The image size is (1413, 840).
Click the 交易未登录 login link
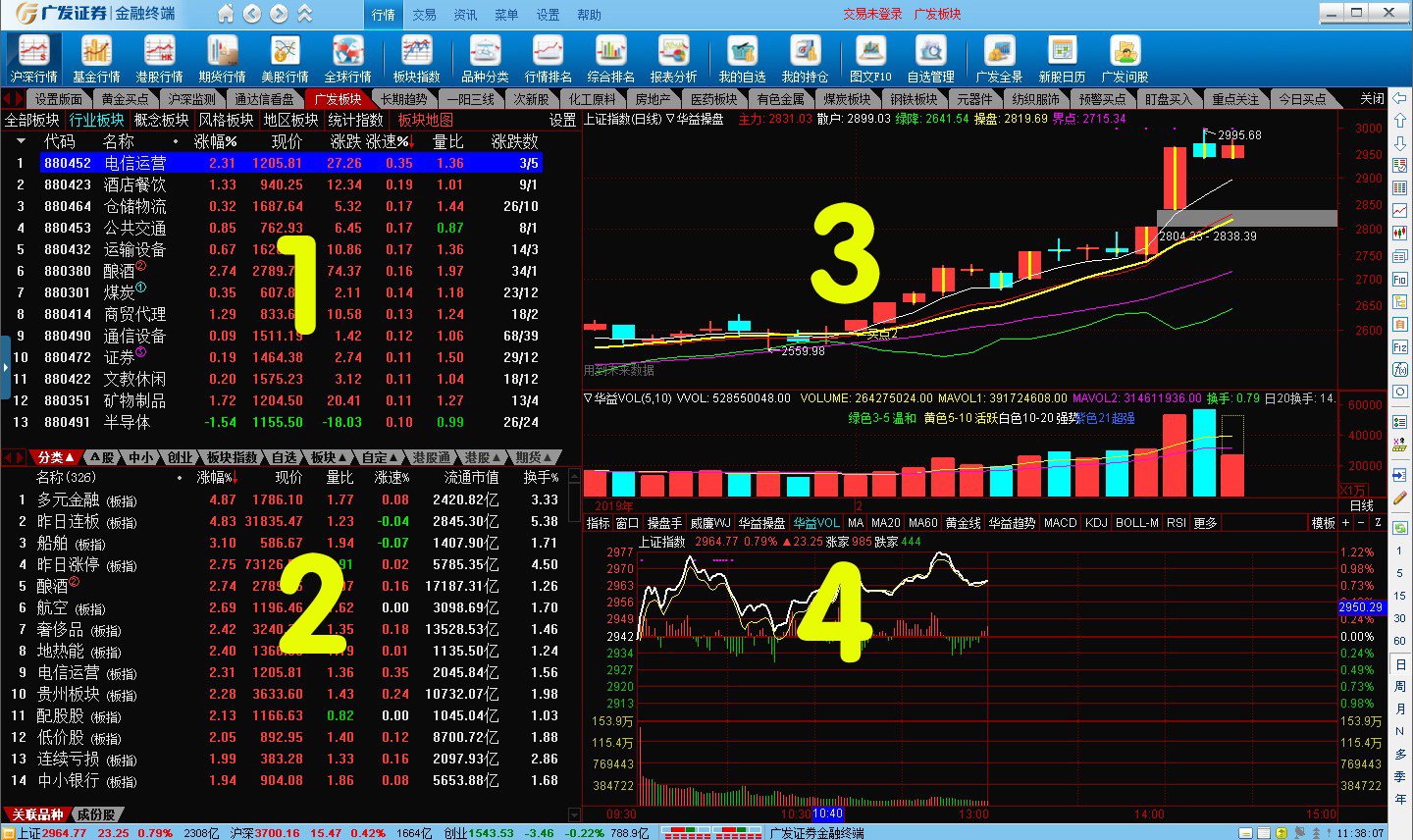pos(872,14)
